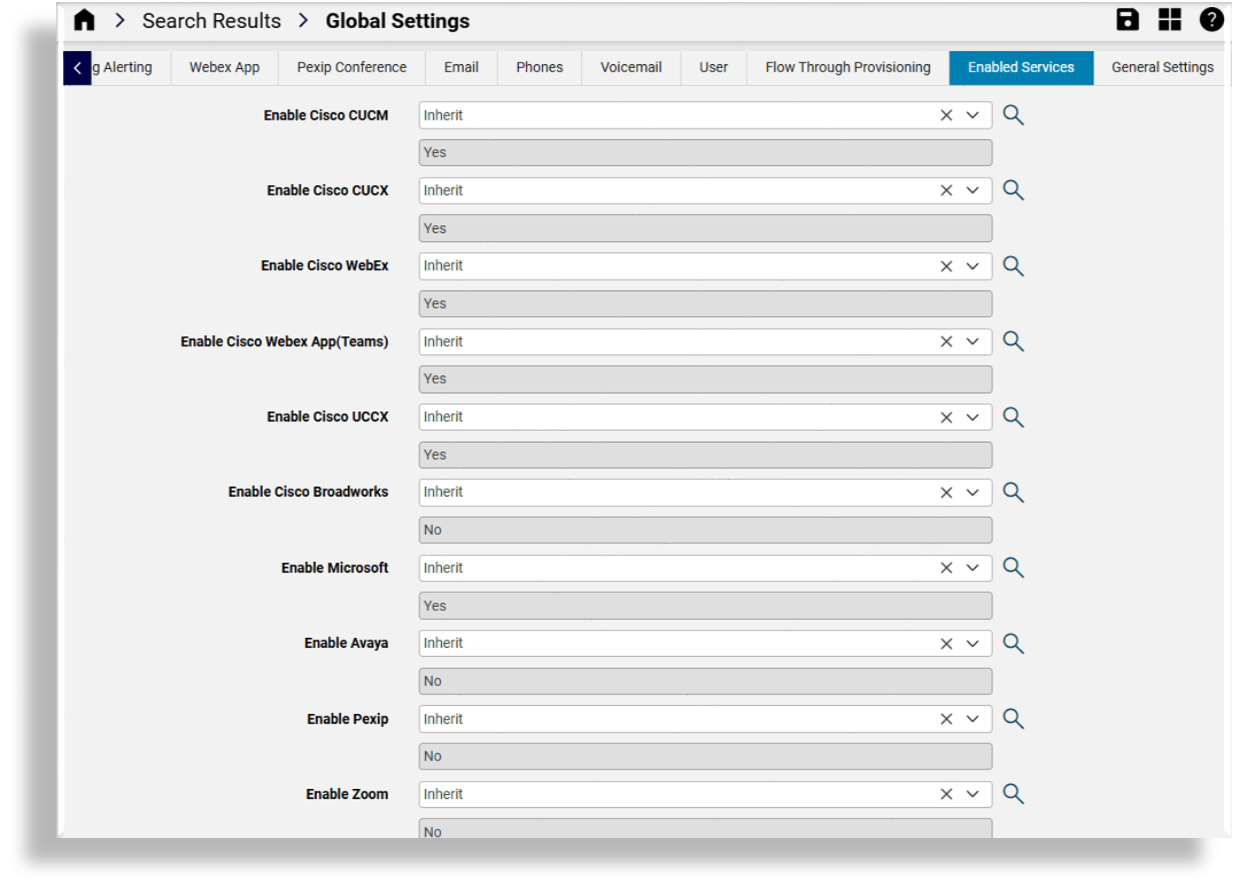
Task: Switch to the Voicemail tab
Action: coord(630,67)
